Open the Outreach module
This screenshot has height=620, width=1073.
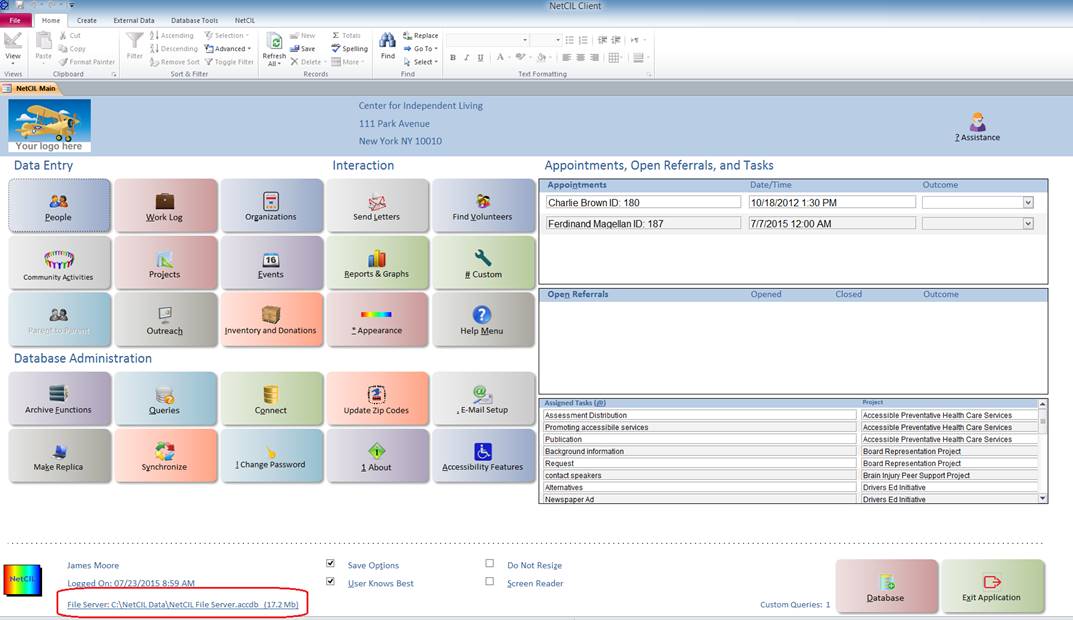[x=165, y=320]
